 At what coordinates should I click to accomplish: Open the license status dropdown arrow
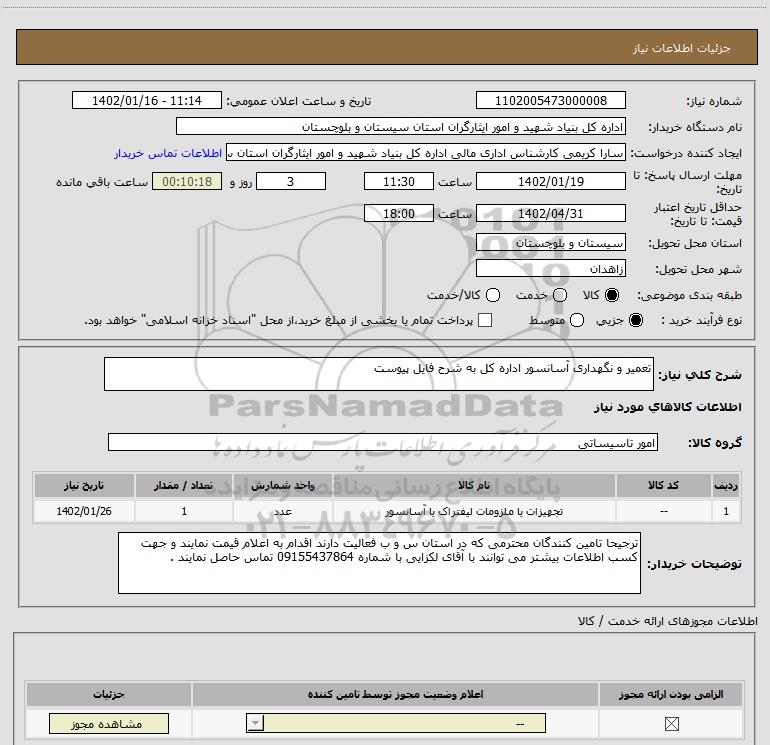coord(255,723)
